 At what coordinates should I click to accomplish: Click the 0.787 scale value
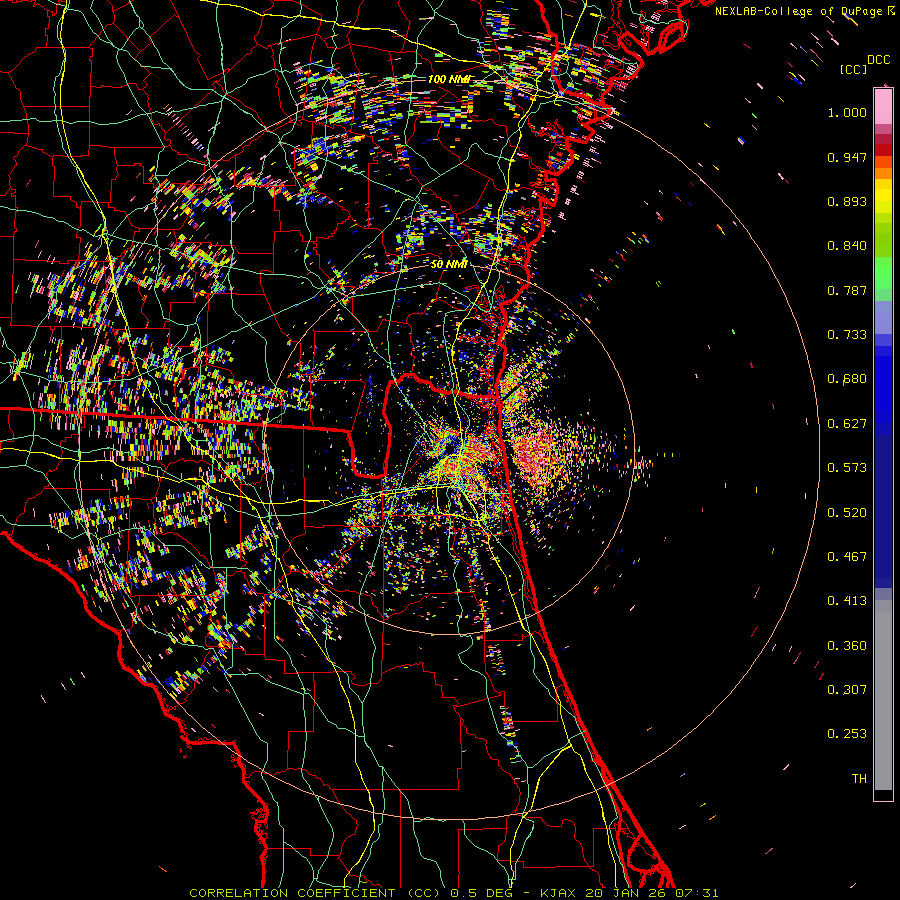(x=847, y=290)
